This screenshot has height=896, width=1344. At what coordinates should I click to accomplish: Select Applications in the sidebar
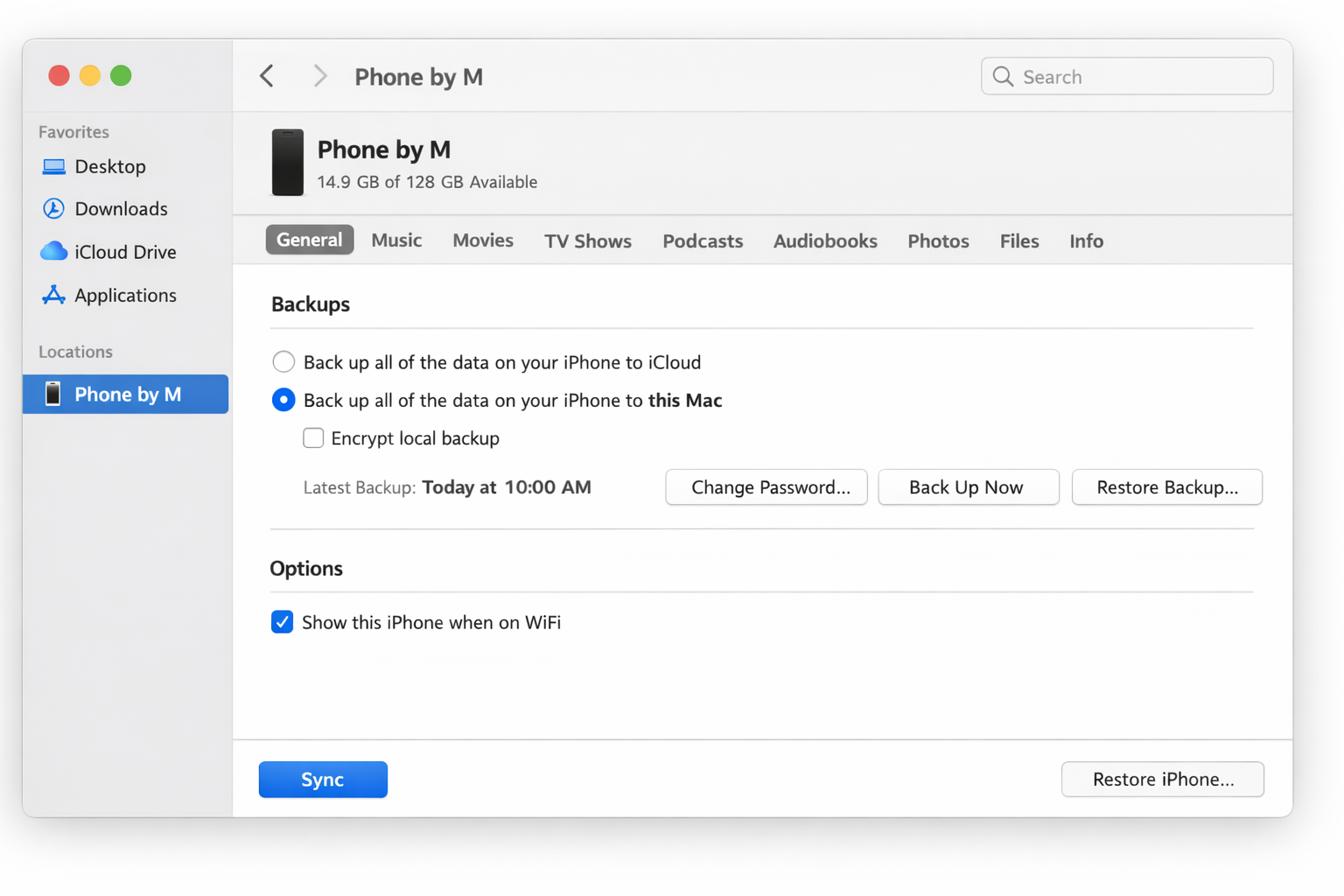click(126, 295)
